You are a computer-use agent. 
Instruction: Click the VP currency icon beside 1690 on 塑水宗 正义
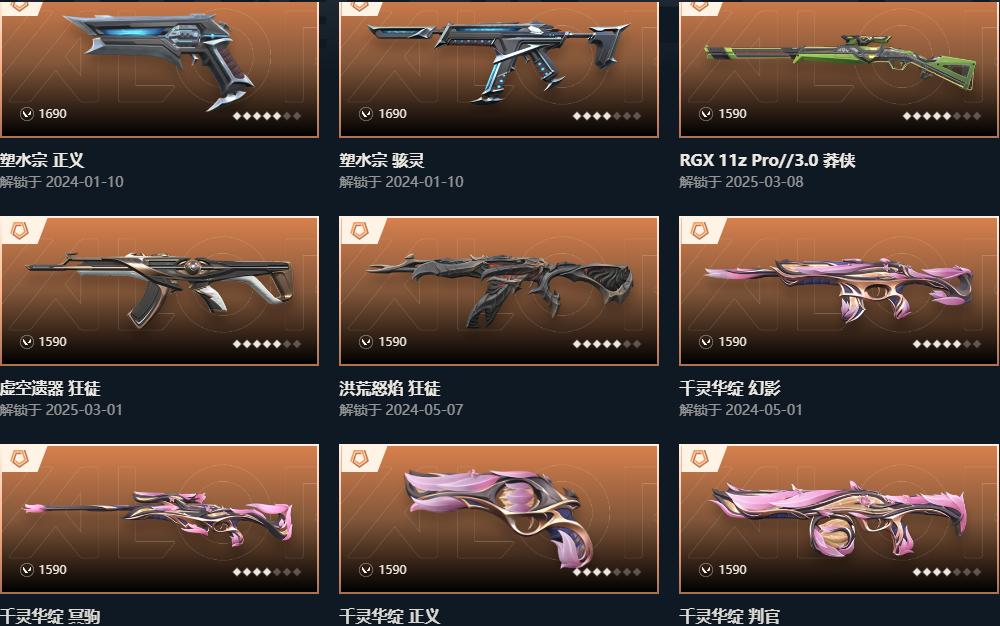[27, 114]
